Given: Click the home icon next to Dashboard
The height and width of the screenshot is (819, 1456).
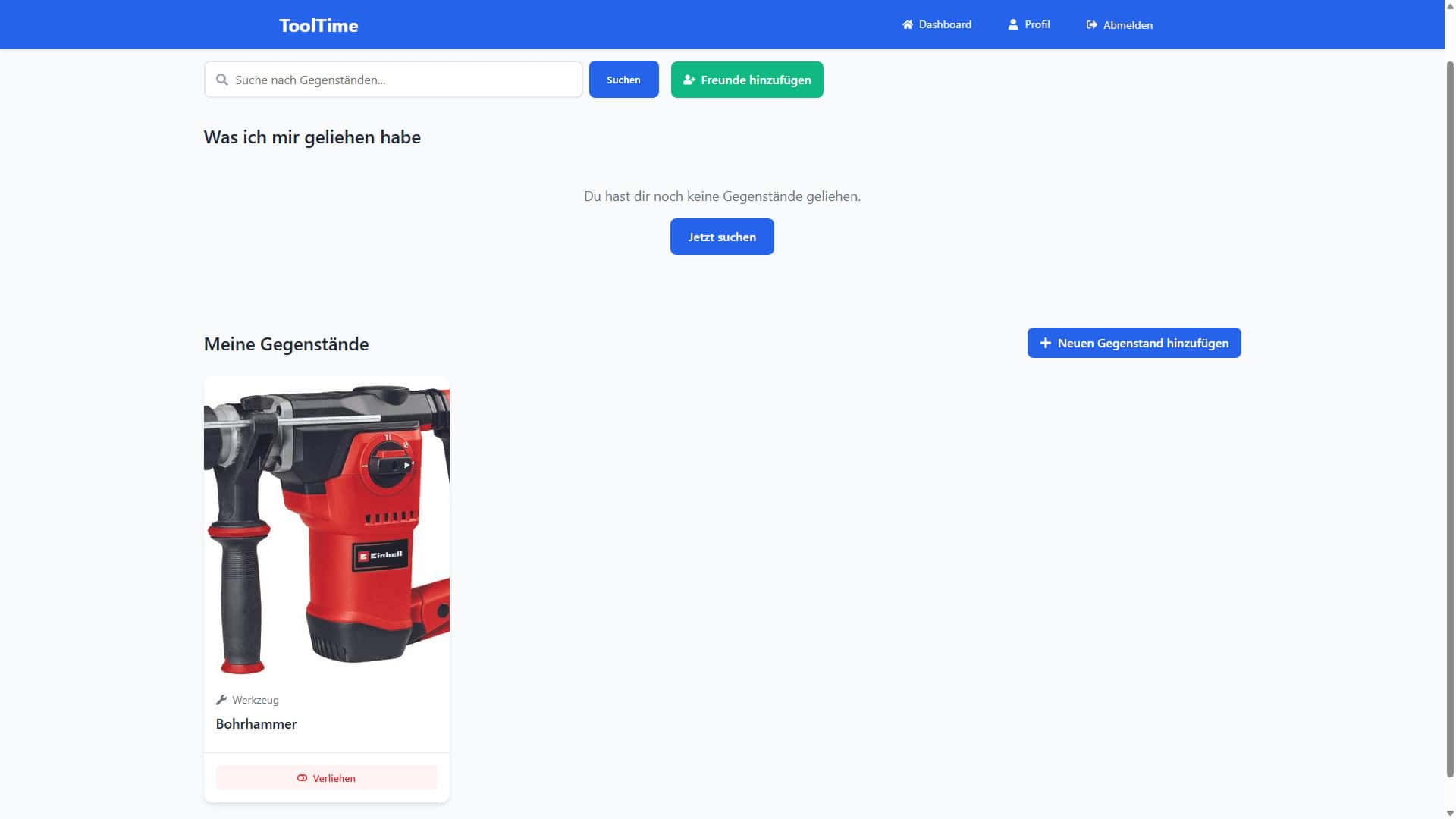Looking at the screenshot, I should 907,24.
